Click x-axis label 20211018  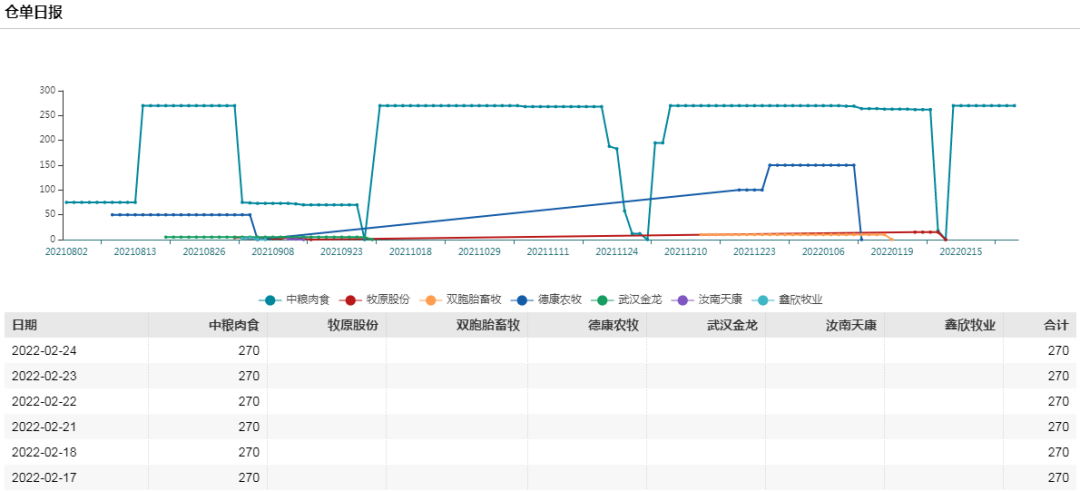(410, 252)
